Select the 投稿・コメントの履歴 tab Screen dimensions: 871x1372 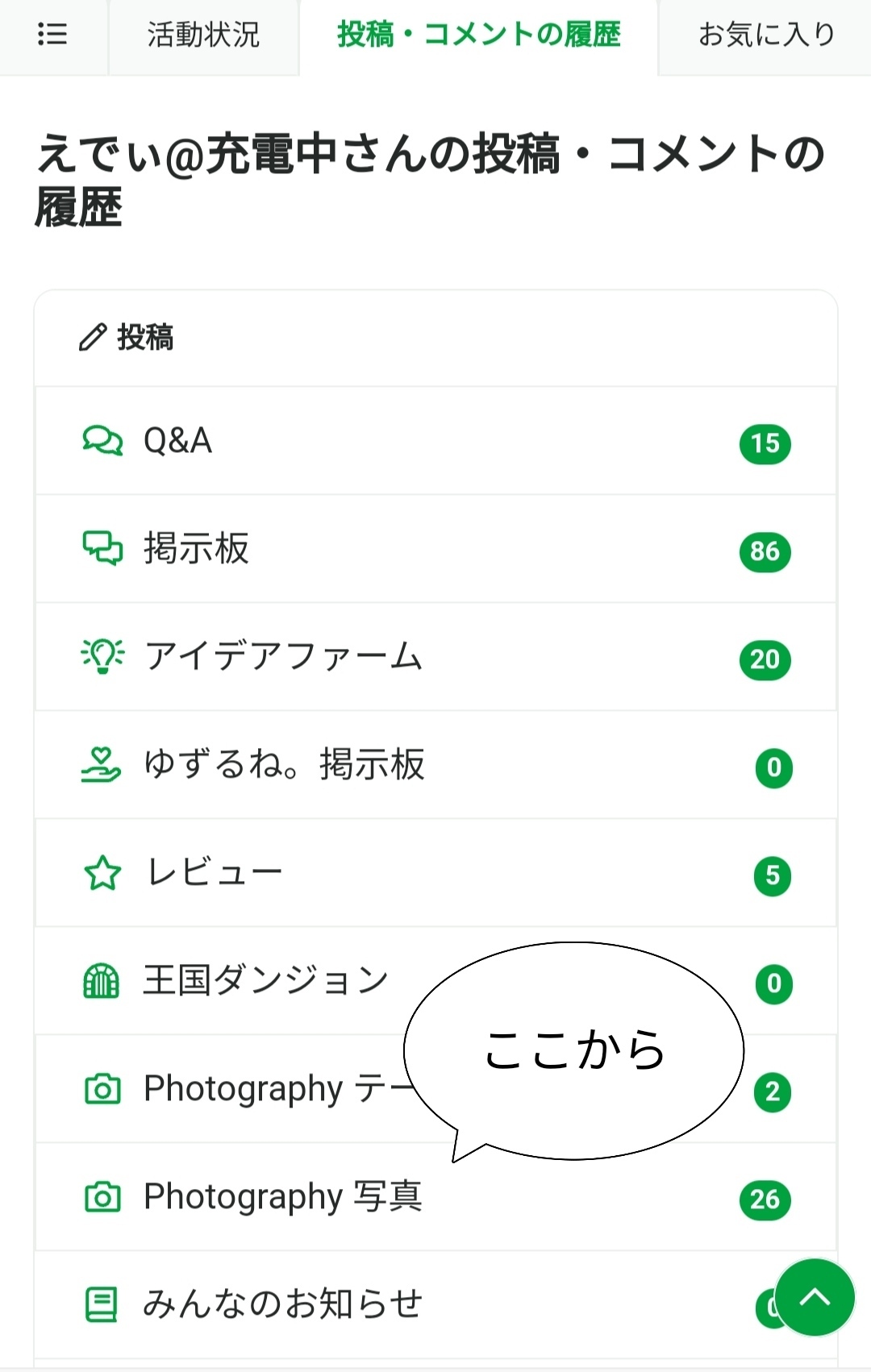(478, 35)
